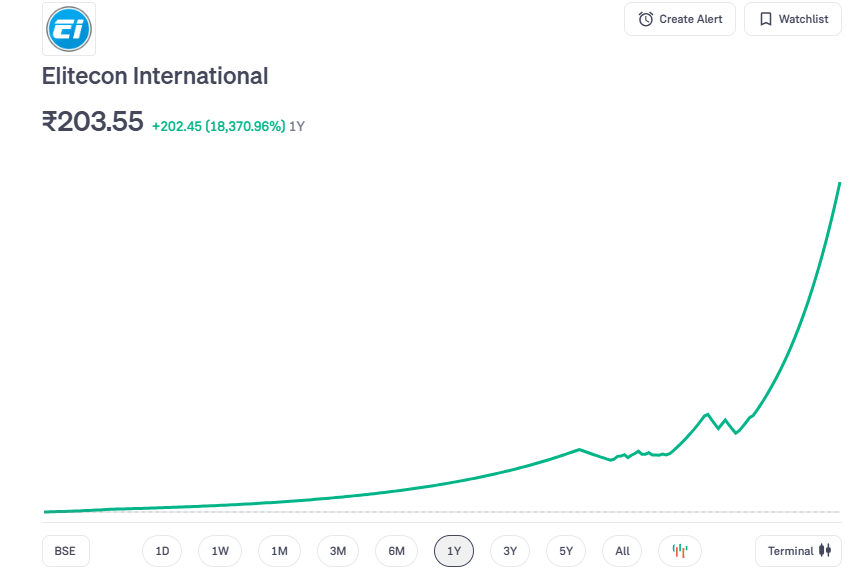
Task: Select the 5Y time range
Action: point(566,551)
